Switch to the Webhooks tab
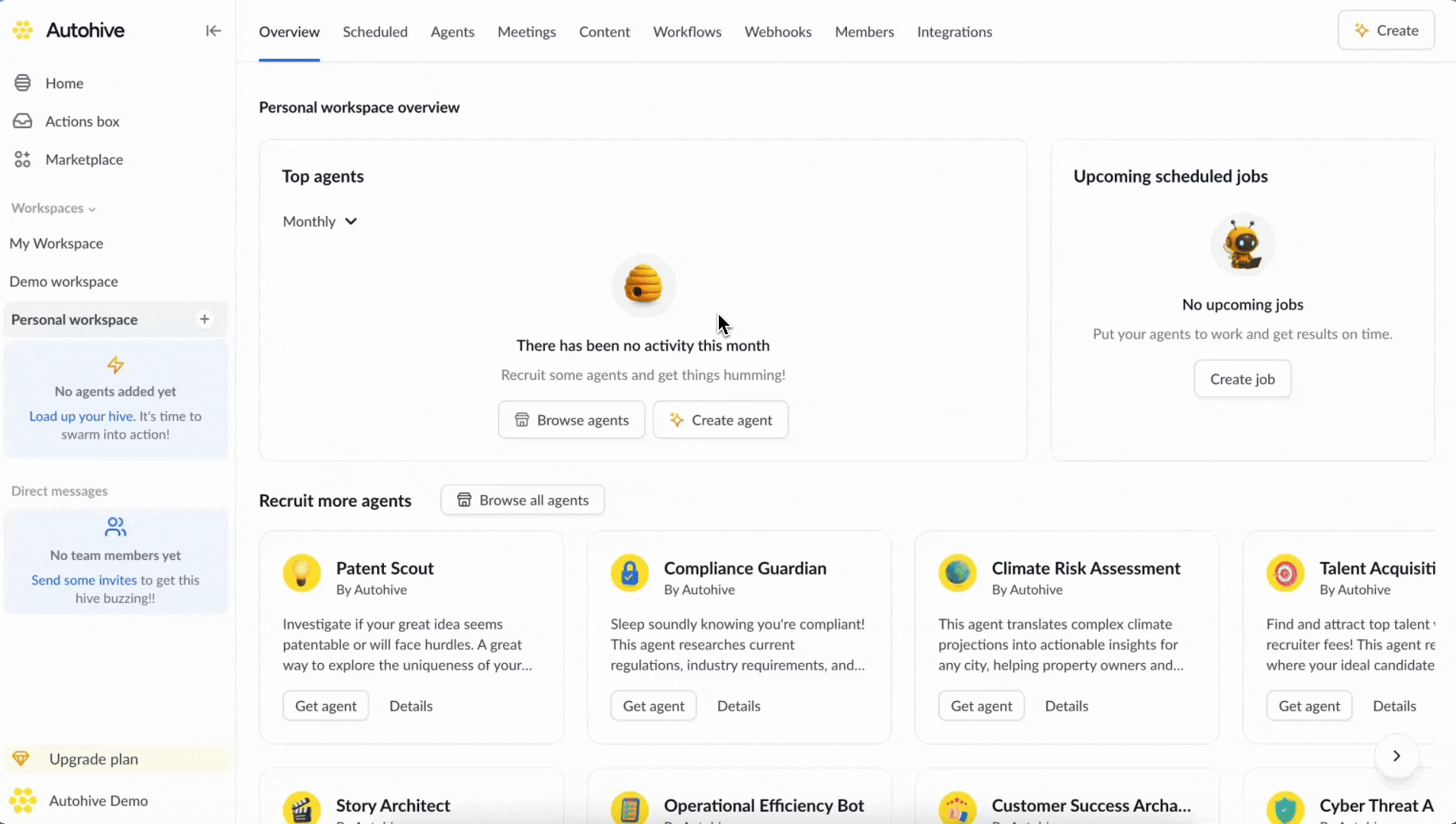This screenshot has width=1456, height=824. coord(778,31)
